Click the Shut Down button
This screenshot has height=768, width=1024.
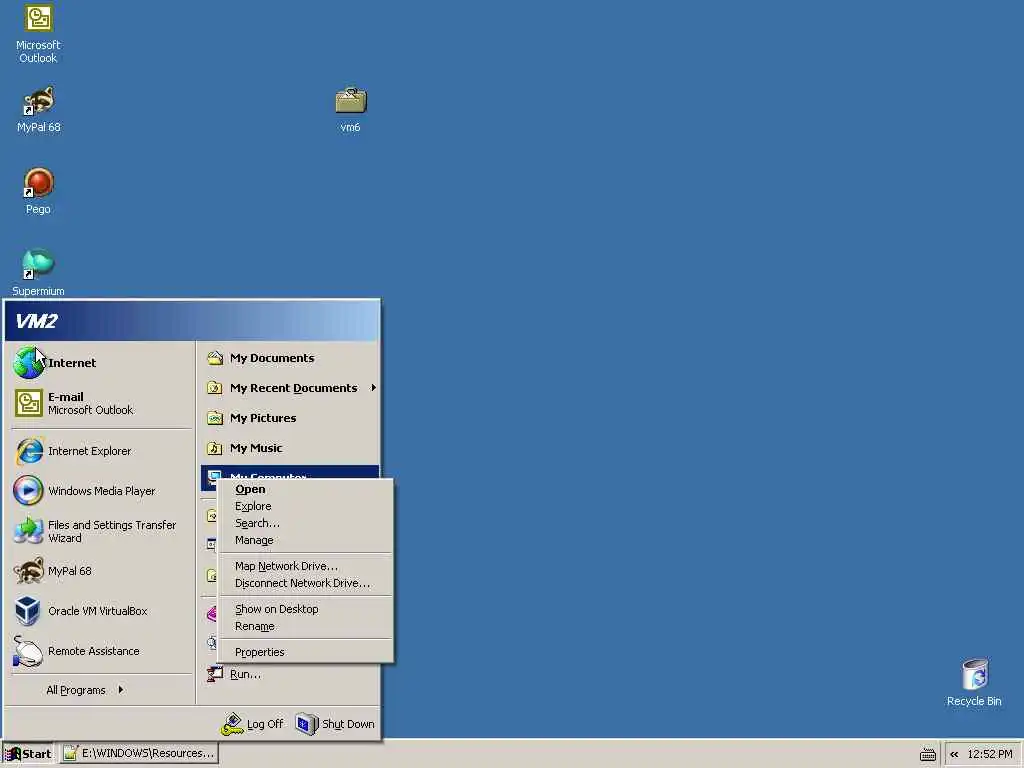click(x=336, y=724)
